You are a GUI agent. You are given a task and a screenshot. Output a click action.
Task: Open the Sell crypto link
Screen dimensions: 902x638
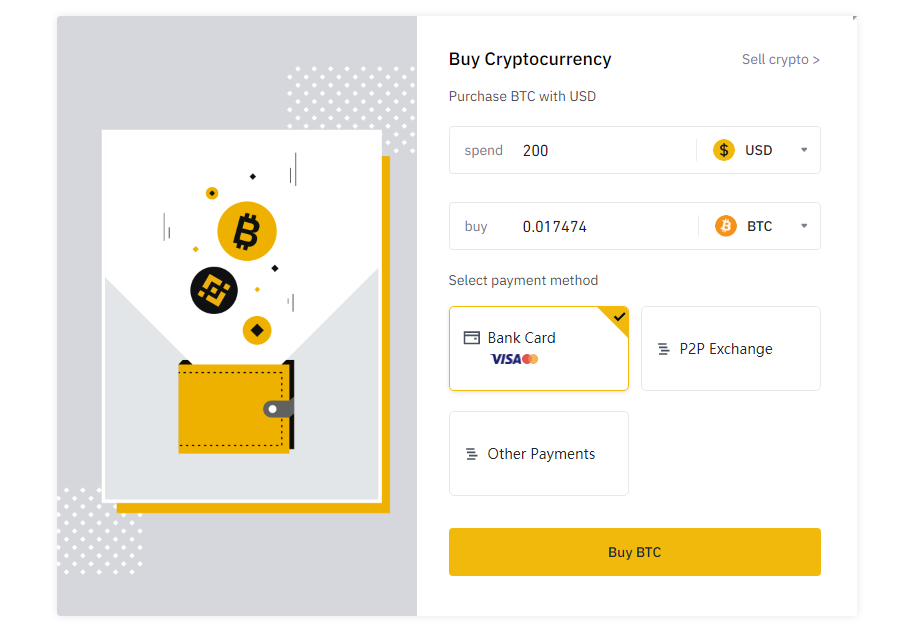click(781, 59)
